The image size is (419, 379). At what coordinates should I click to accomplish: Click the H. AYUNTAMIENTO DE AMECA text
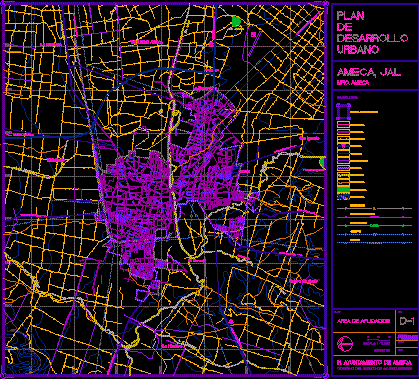pos(374,362)
